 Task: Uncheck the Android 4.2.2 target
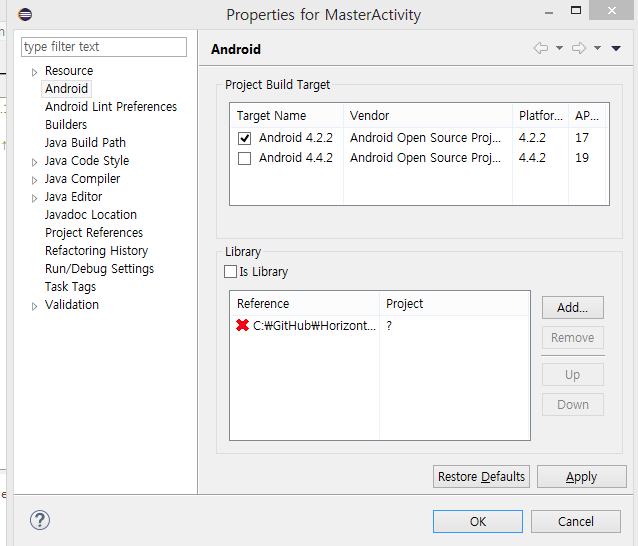pos(245,139)
